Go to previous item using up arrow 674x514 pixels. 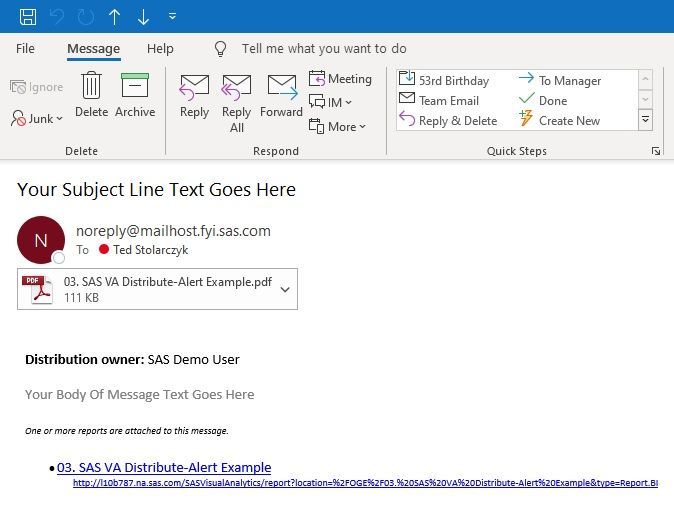[115, 16]
